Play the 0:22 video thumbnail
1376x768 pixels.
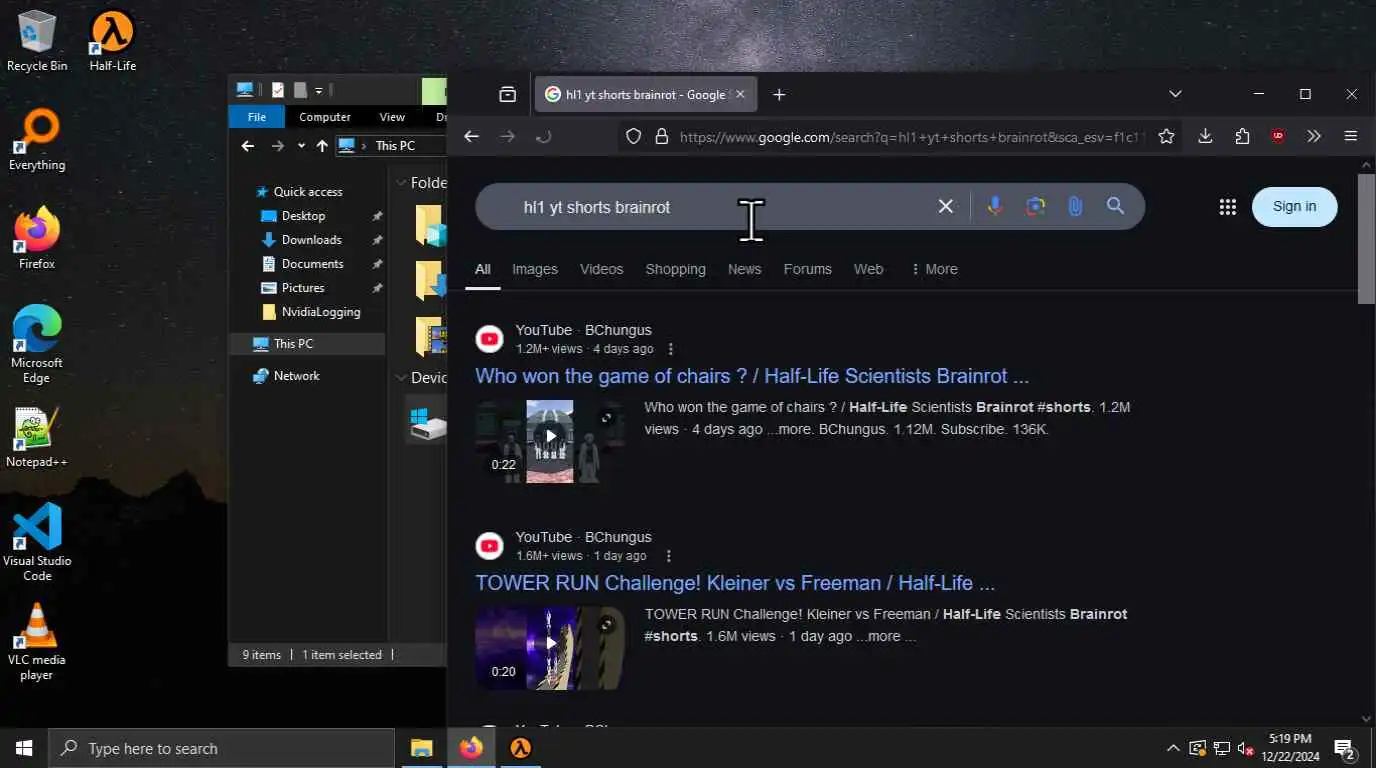550,442
